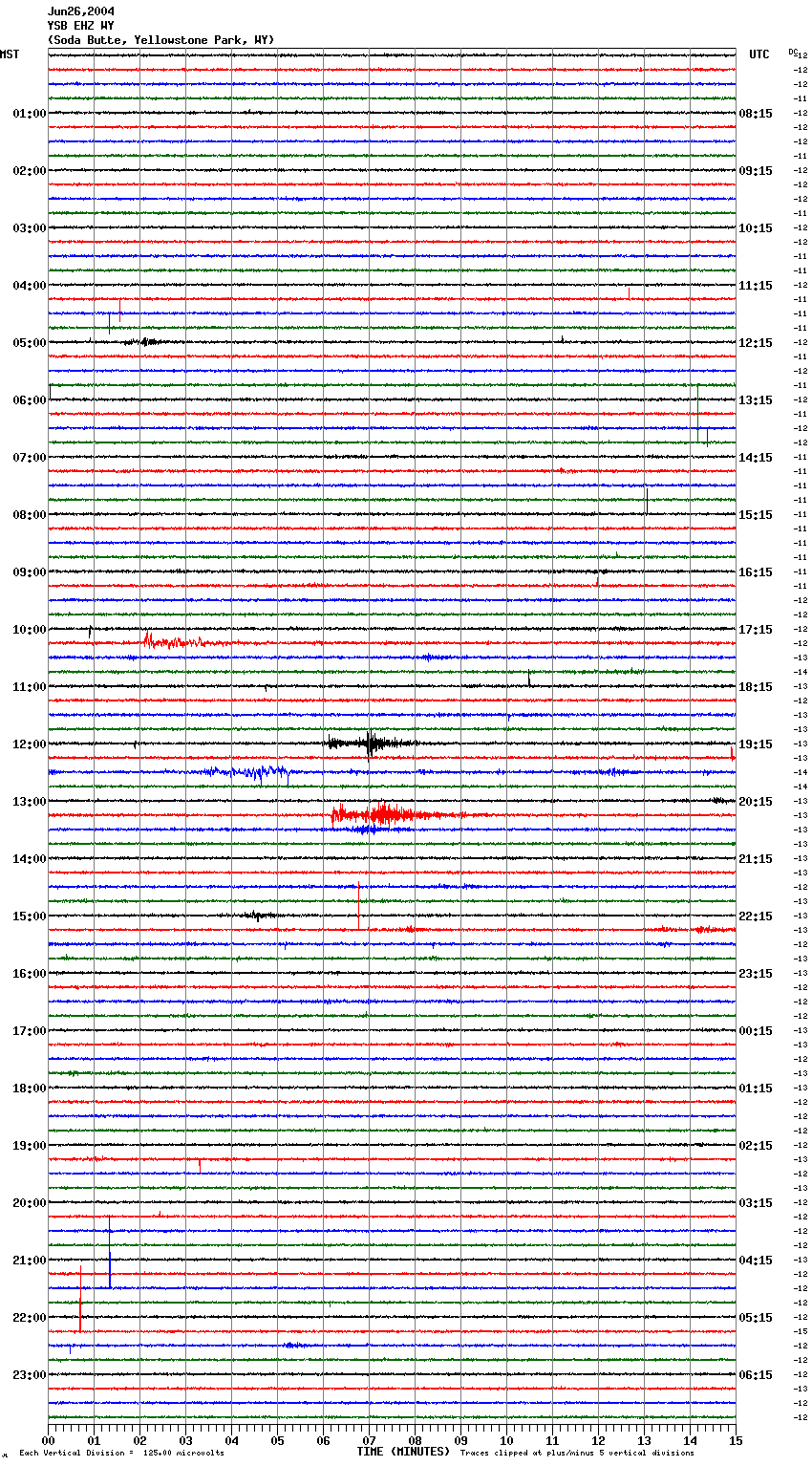The image size is (812, 1466).
Task: Select the 17:00 MST hour label
Action: (30, 1031)
